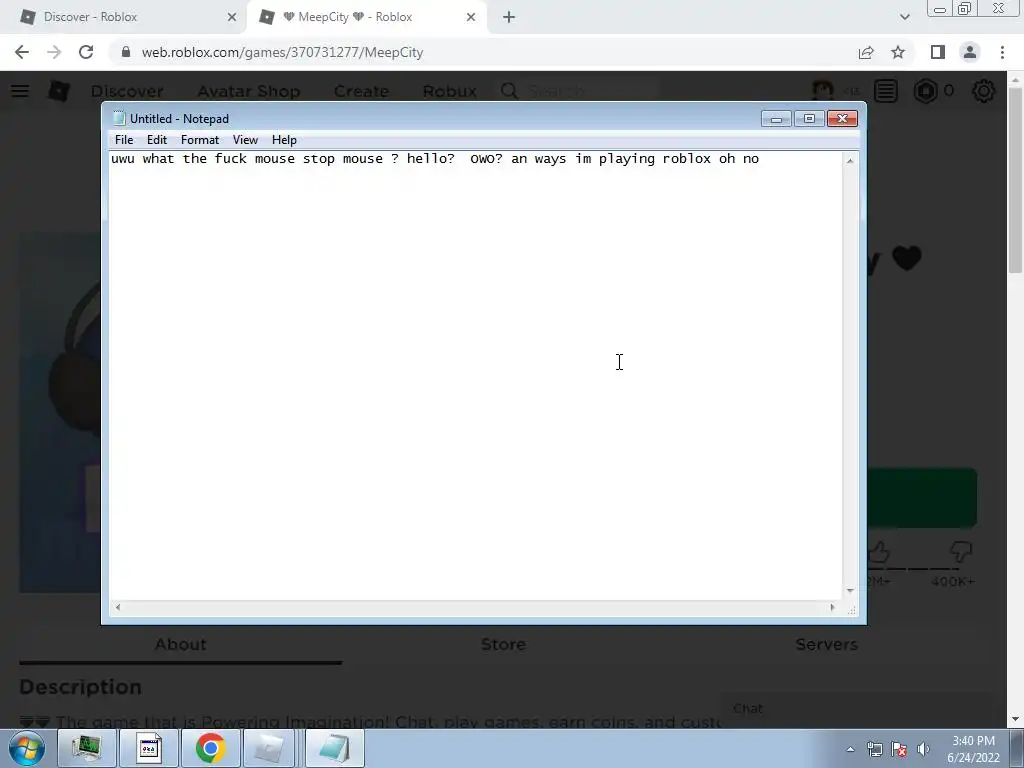This screenshot has height=768, width=1024.
Task: Close the Notepad window
Action: 842,119
